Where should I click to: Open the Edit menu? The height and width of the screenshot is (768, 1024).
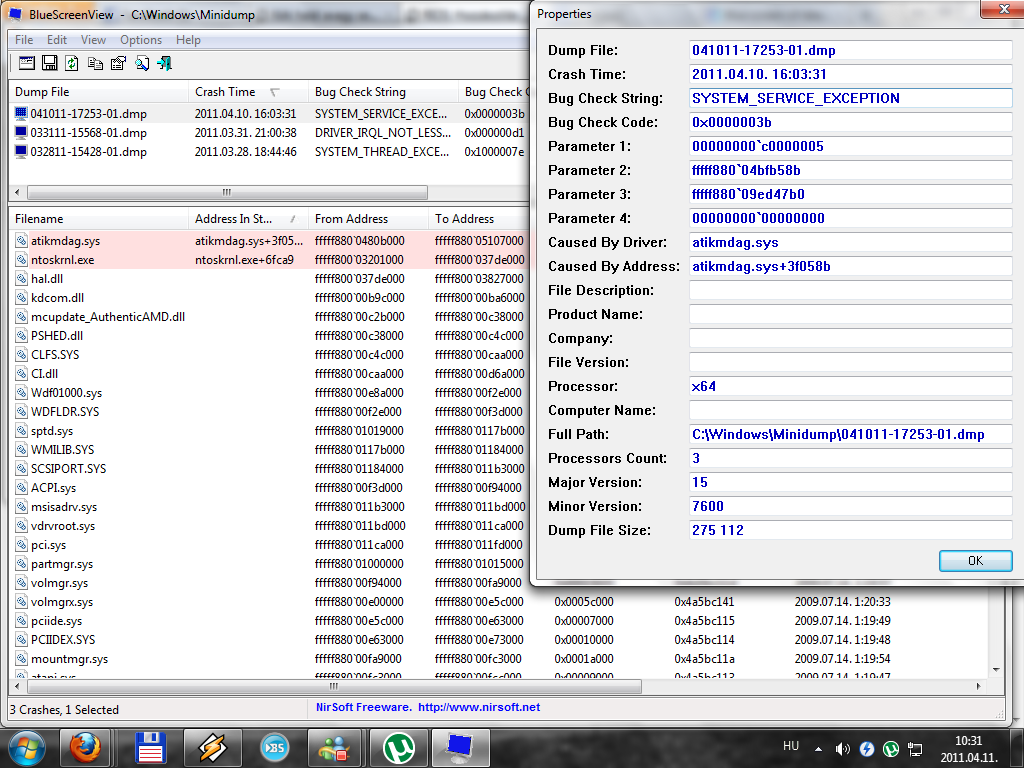(x=57, y=40)
